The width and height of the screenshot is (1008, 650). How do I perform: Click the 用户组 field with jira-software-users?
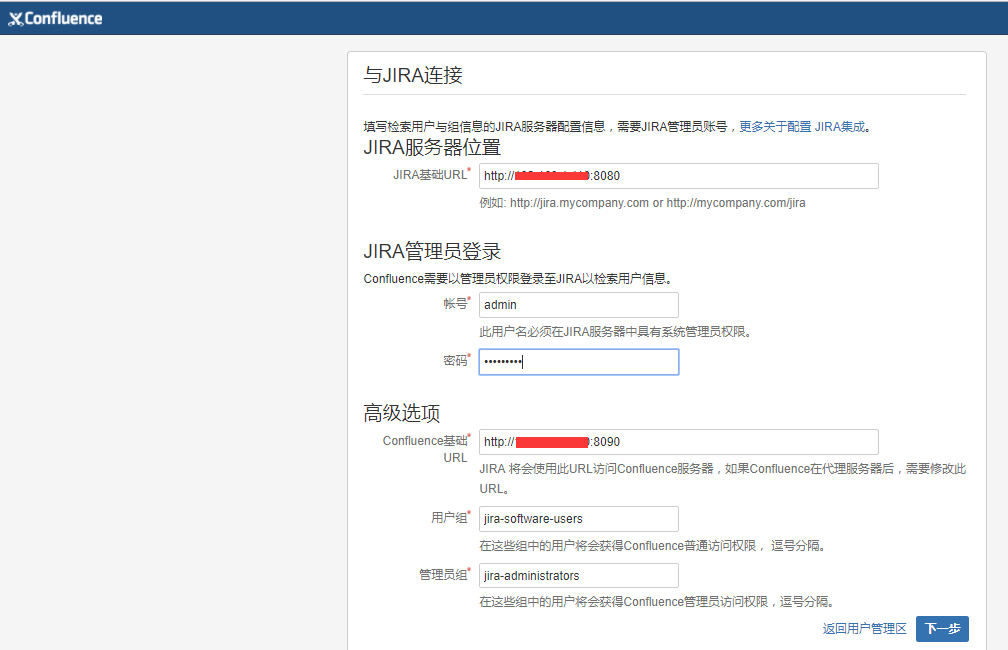(579, 519)
